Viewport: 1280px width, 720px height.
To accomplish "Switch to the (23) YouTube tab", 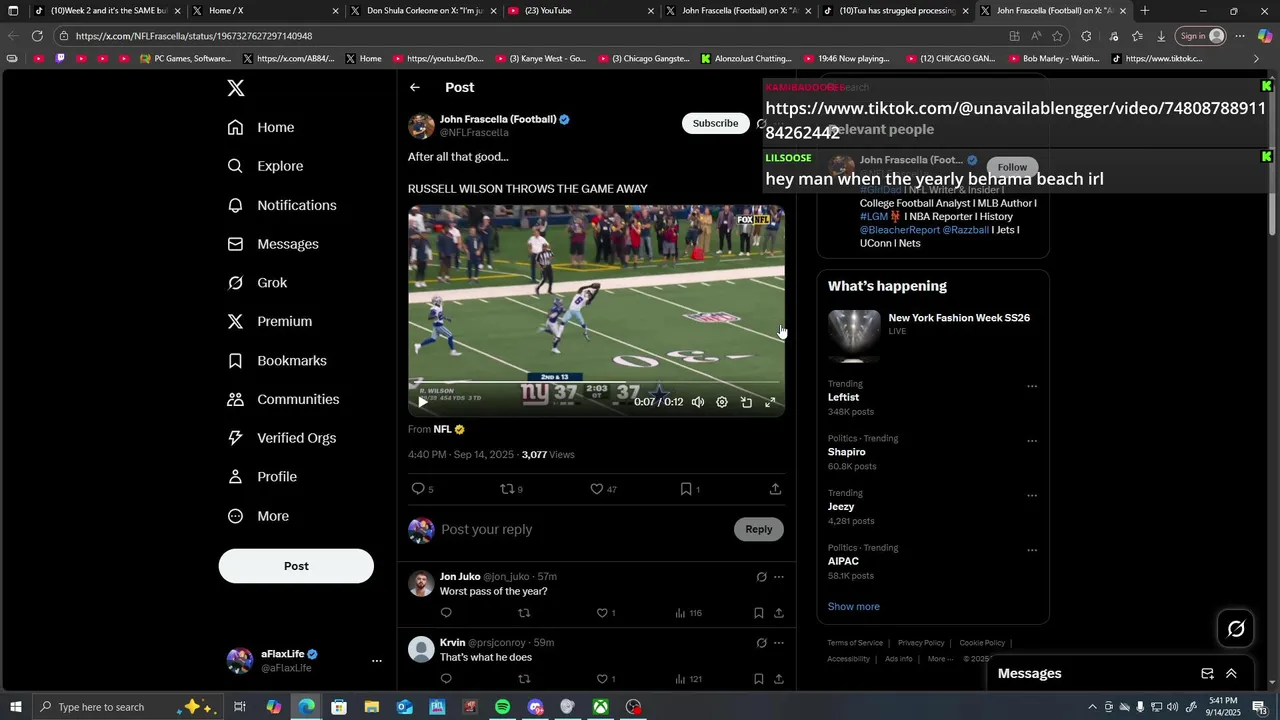I will [x=580, y=11].
